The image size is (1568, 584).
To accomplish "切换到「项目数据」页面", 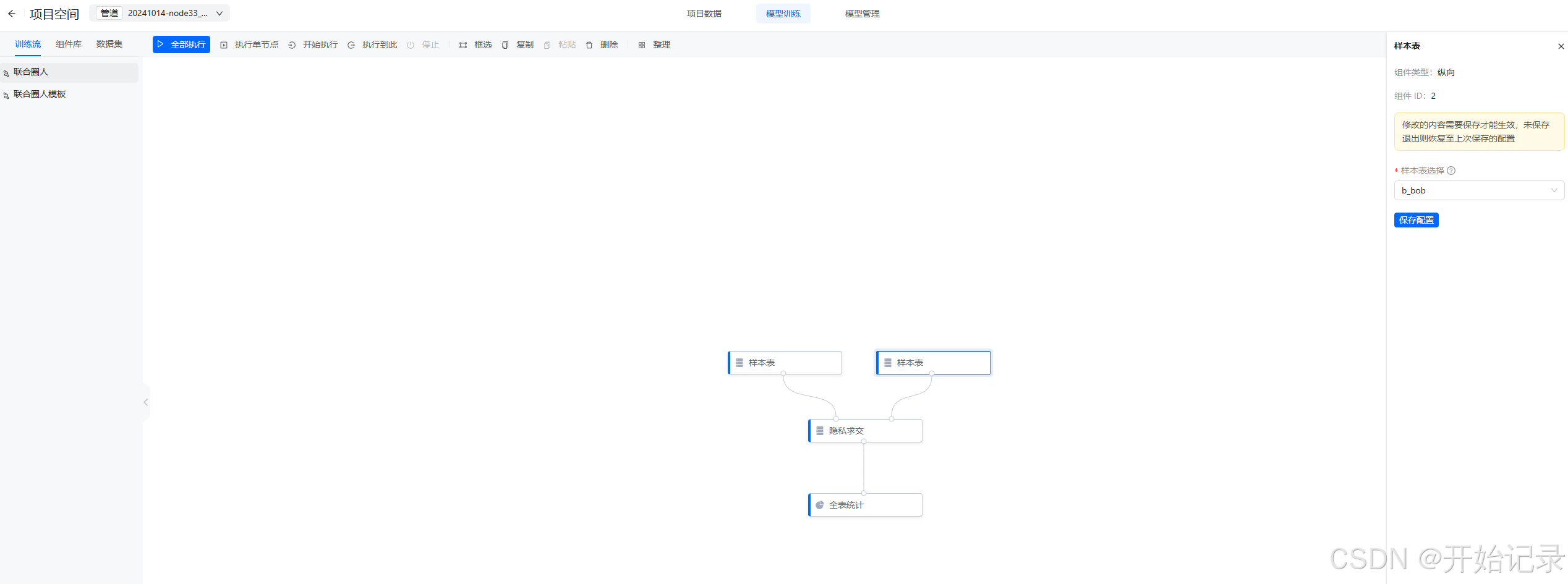I will coord(704,13).
